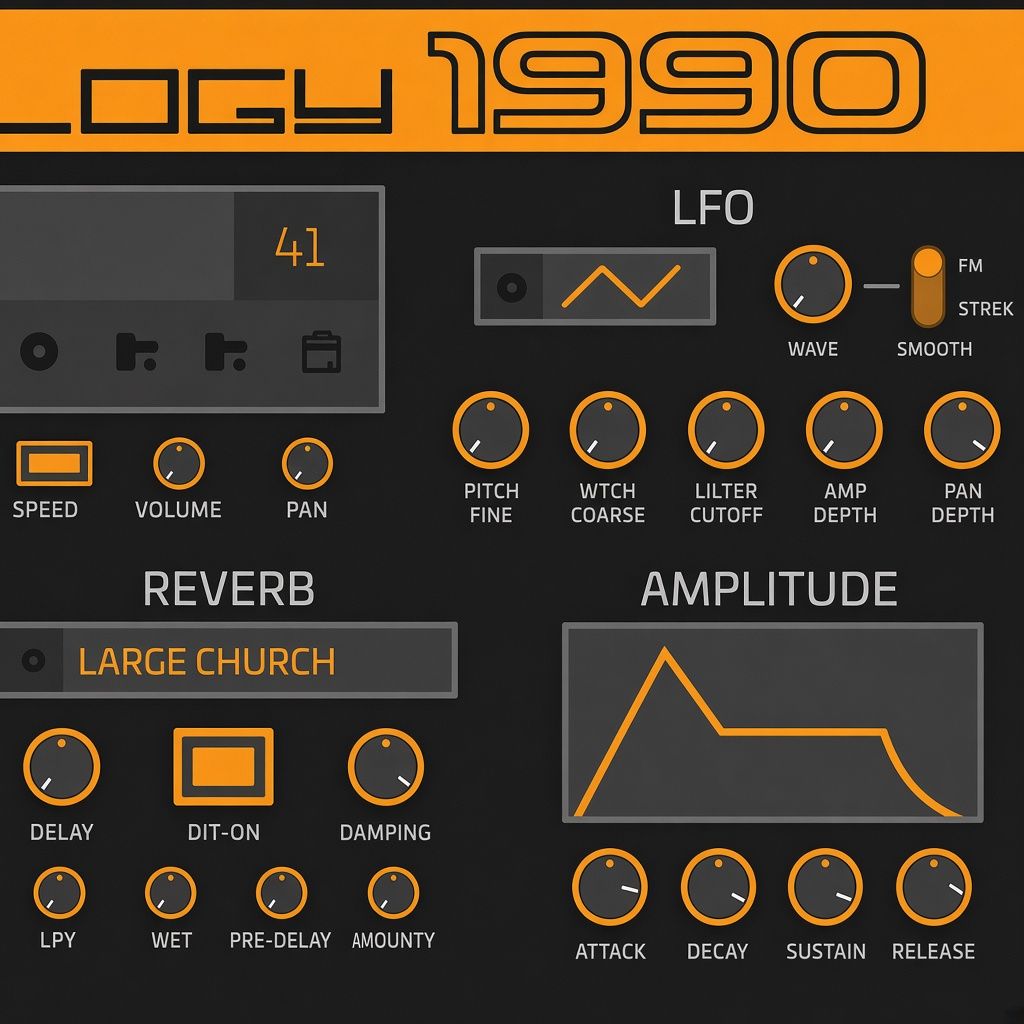1024x1024 pixels.
Task: Click the preset number 41 display
Action: coord(300,248)
